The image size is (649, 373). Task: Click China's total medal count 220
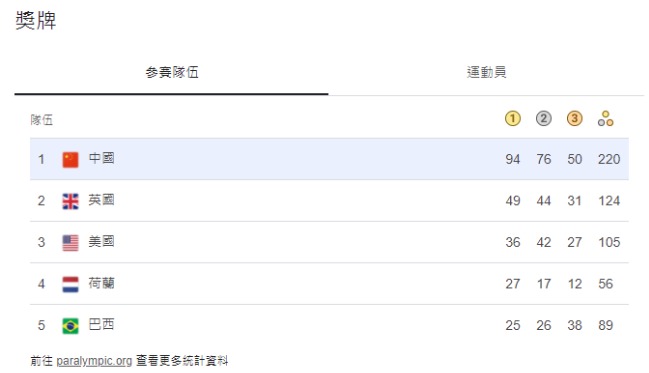pyautogui.click(x=609, y=159)
